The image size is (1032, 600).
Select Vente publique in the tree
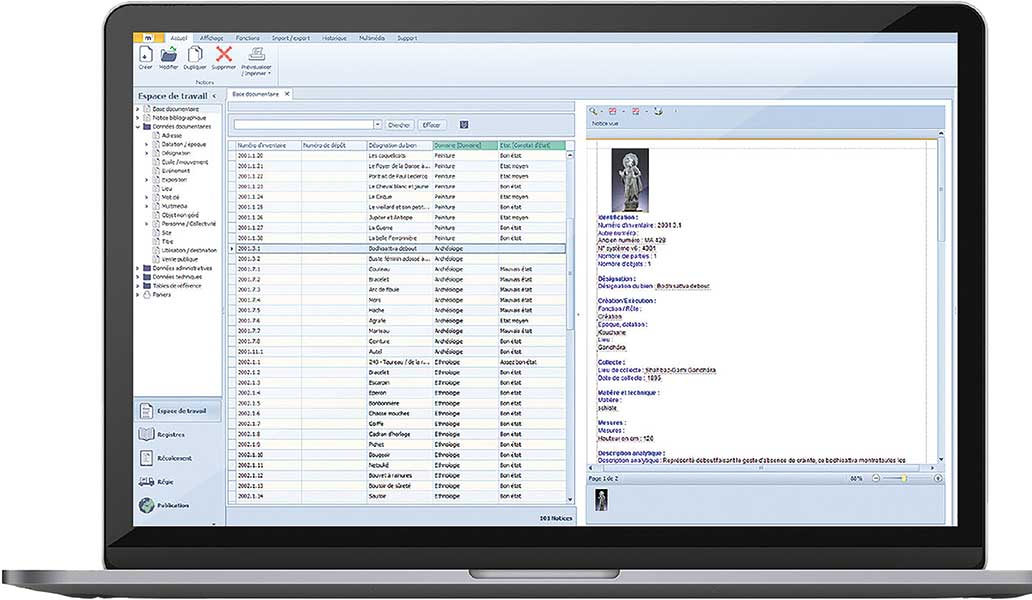[180, 259]
